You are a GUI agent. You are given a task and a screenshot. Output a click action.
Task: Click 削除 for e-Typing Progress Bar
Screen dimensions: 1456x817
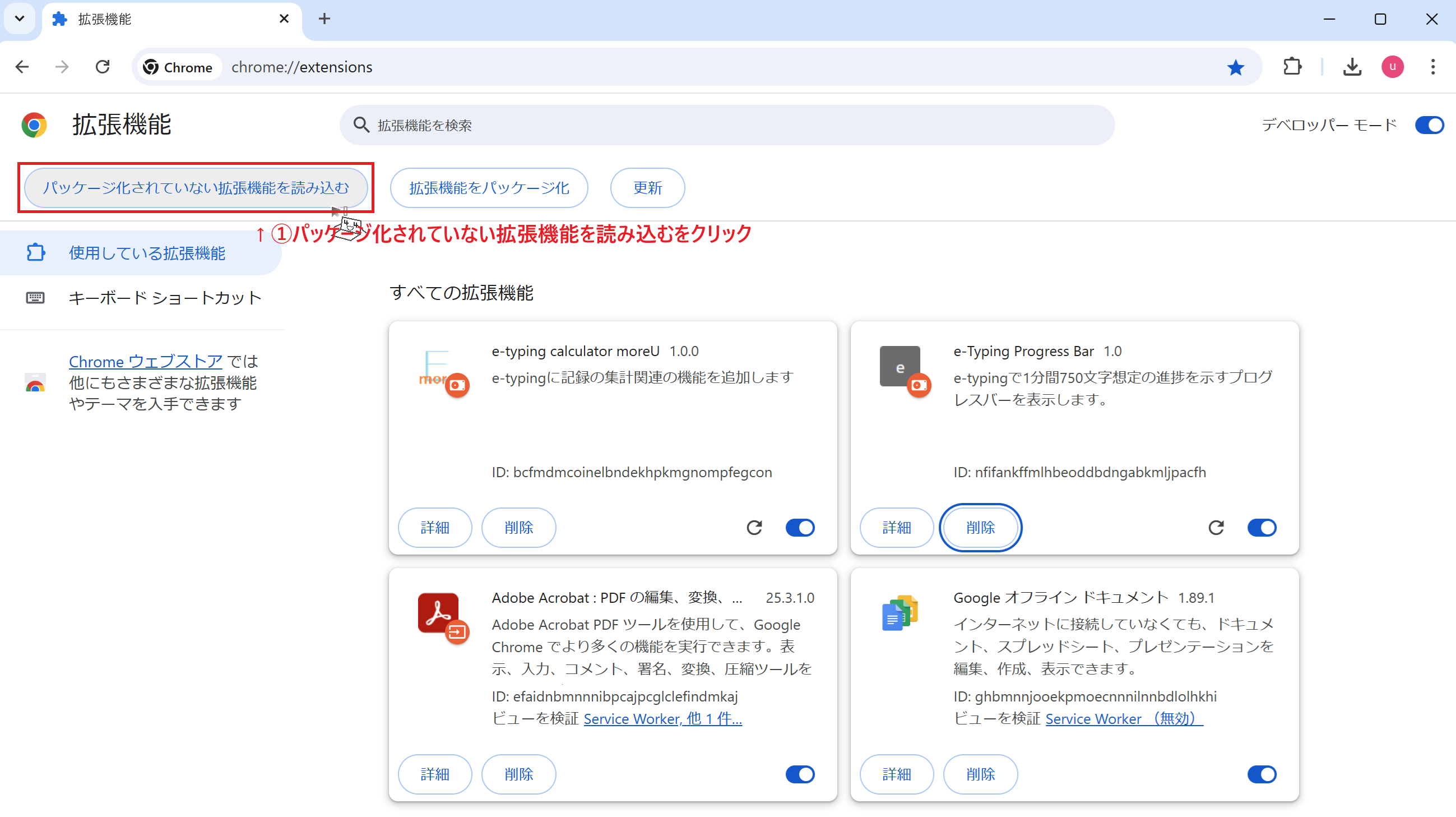coord(981,528)
